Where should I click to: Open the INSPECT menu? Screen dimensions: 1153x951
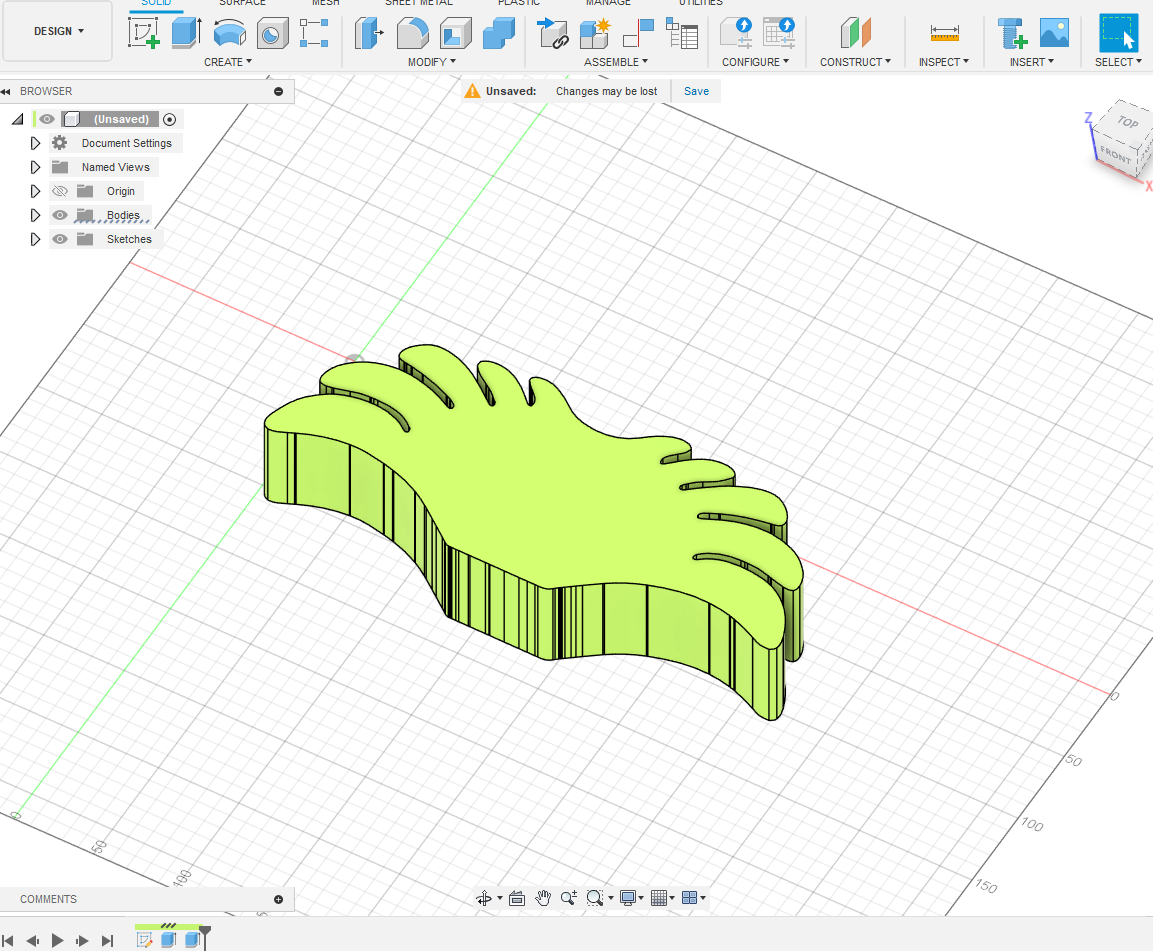[943, 62]
